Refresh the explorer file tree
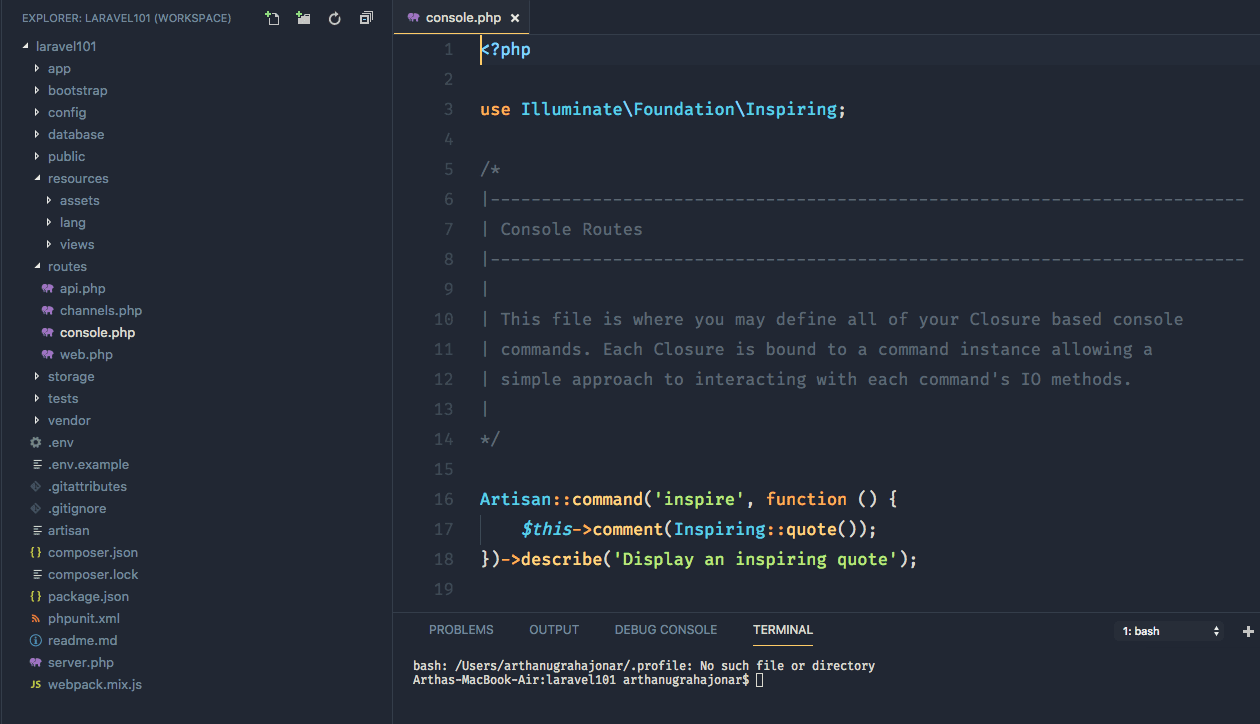Screen dimensions: 1260x724 pyautogui.click(x=335, y=18)
